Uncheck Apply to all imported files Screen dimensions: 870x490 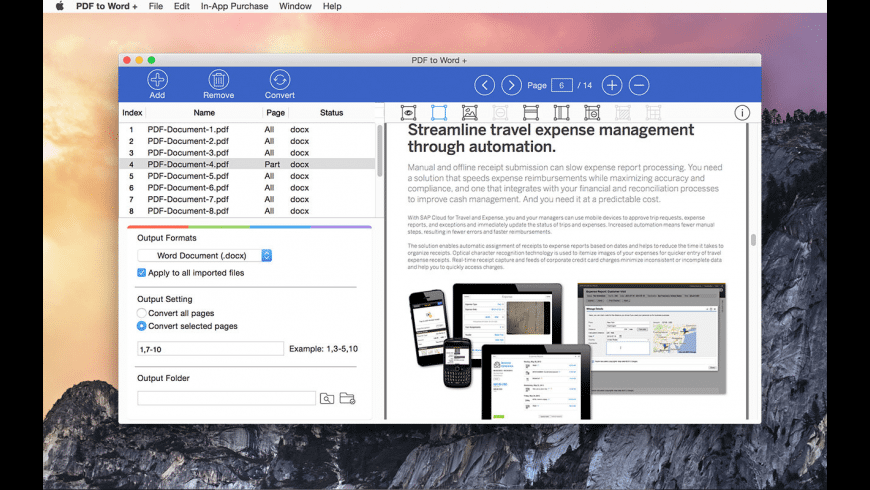pos(142,272)
